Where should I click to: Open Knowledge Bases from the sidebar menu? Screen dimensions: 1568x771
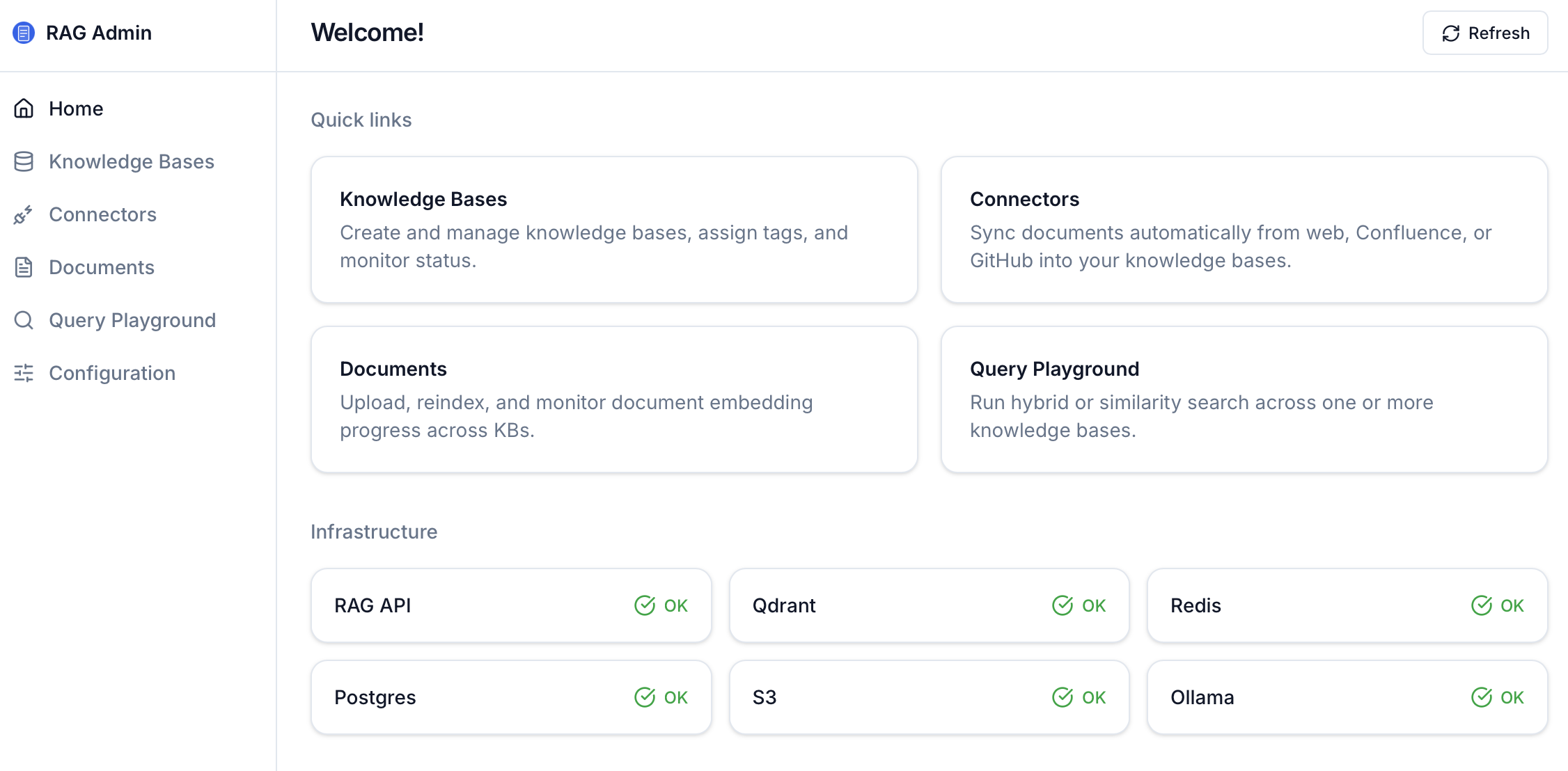(x=132, y=161)
